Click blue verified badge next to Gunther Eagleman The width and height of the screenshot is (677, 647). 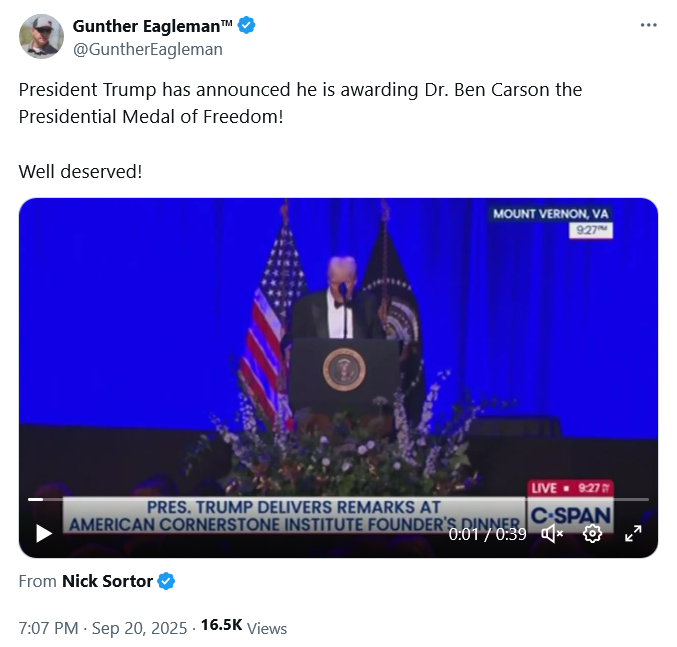point(247,25)
